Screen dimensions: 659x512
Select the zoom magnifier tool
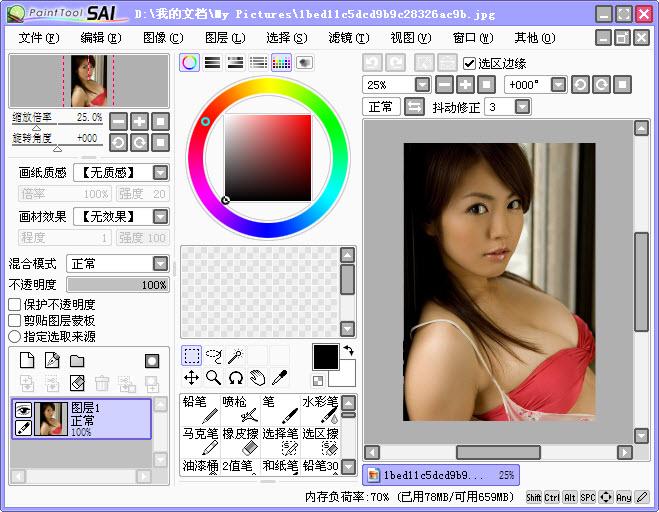[214, 377]
